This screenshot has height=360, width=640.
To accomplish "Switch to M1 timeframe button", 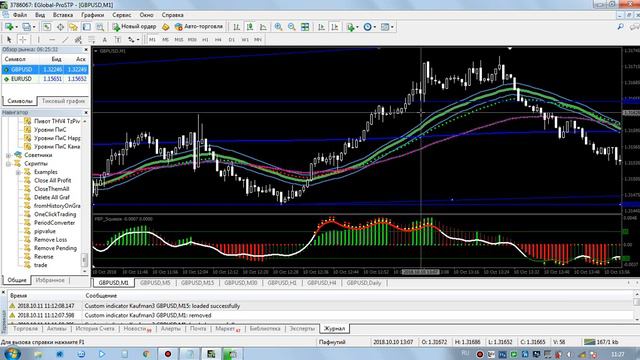I will click(152, 40).
